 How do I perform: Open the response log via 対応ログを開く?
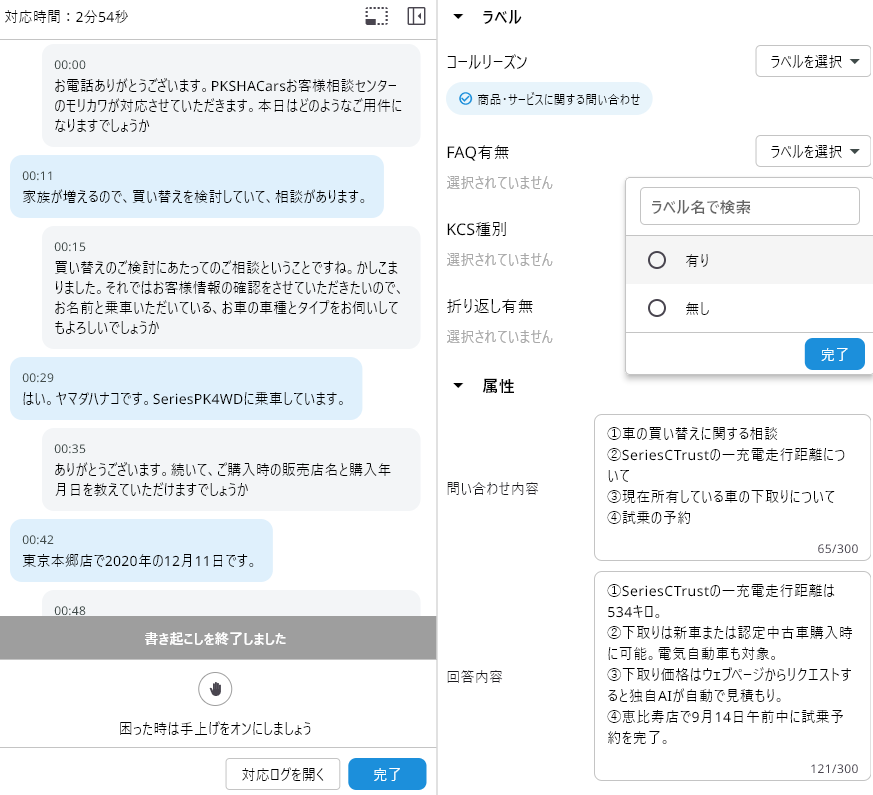click(282, 773)
